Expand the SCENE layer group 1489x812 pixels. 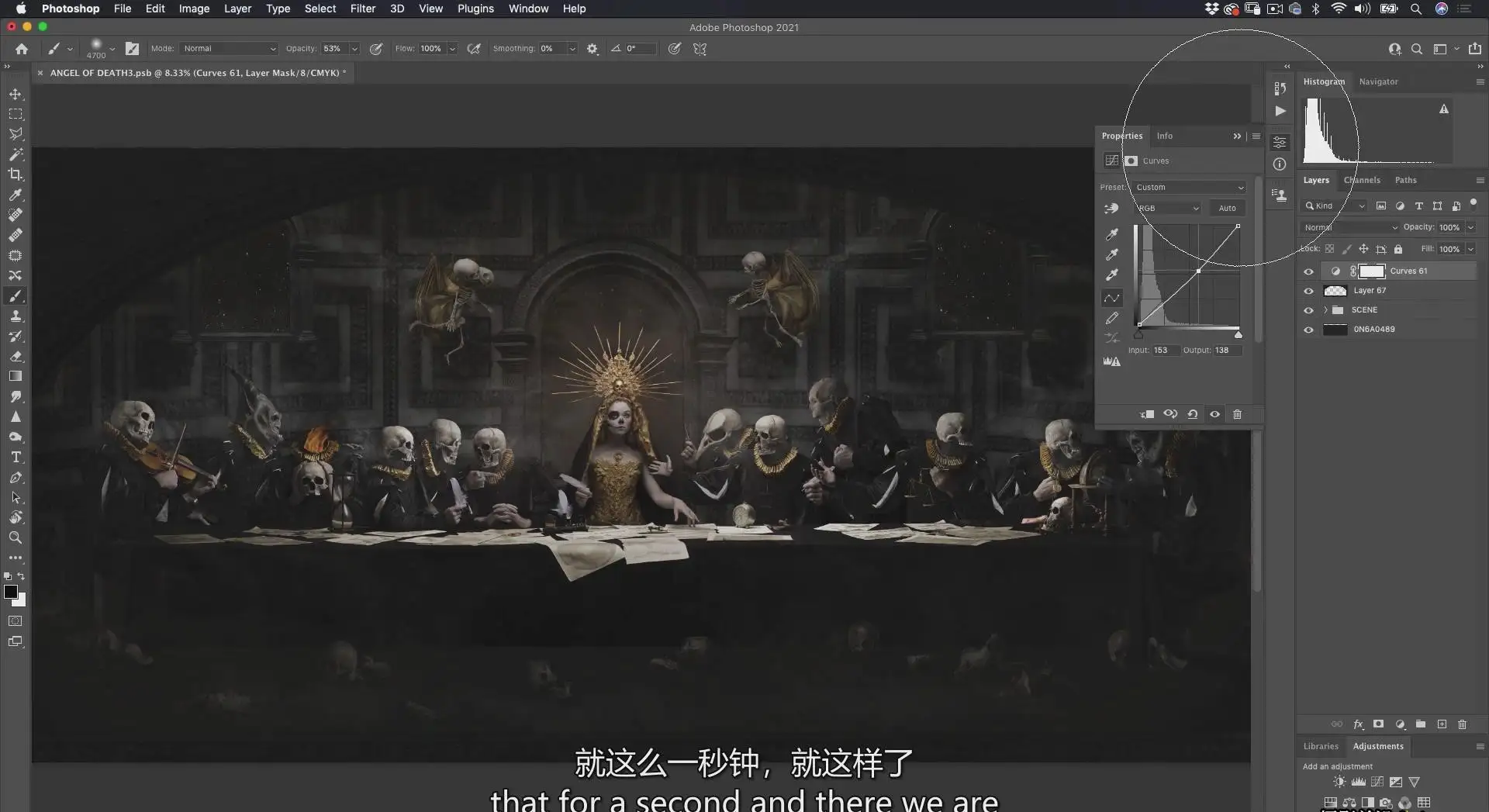[x=1325, y=309]
